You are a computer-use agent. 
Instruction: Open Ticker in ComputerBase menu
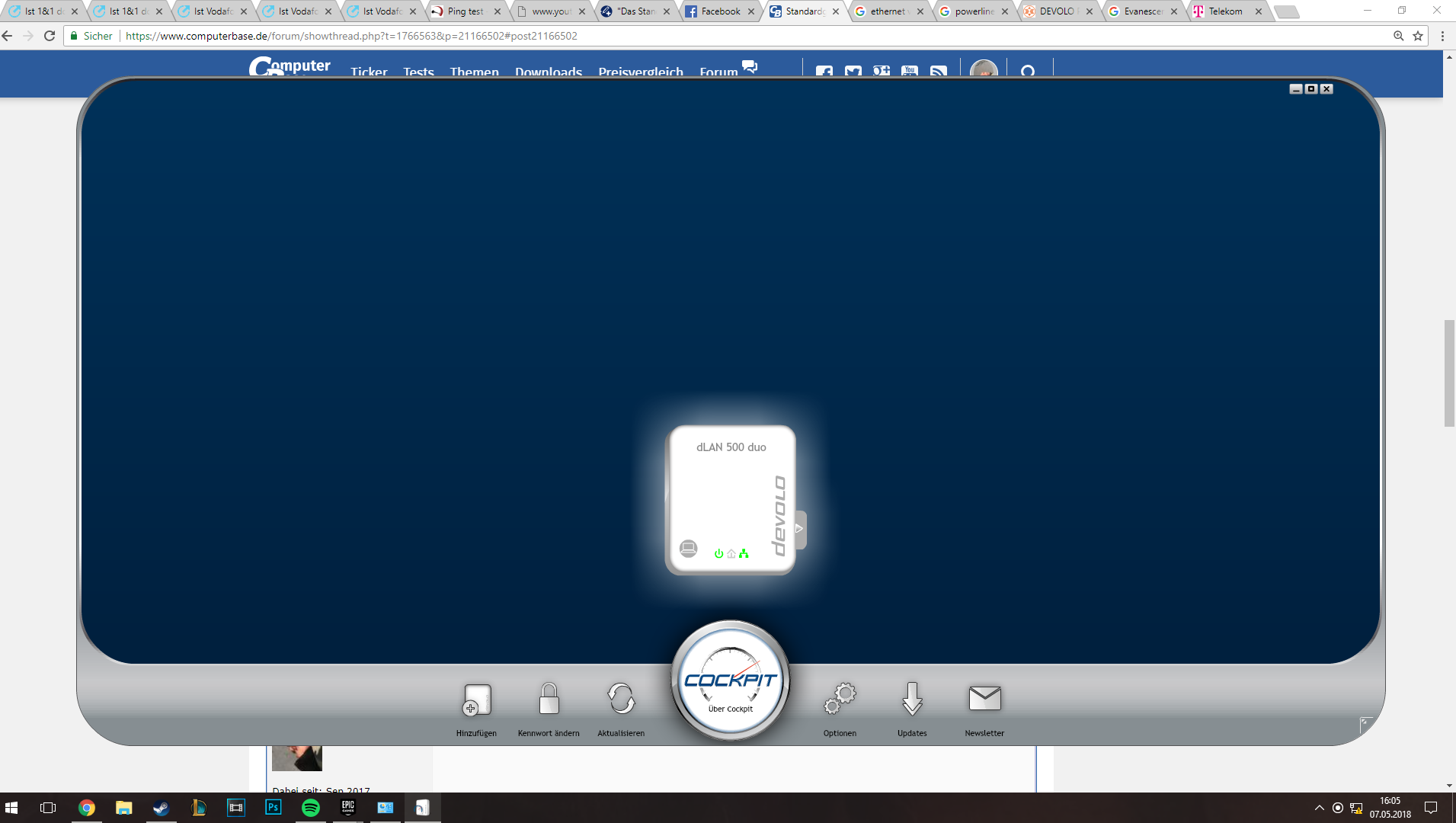pyautogui.click(x=369, y=72)
